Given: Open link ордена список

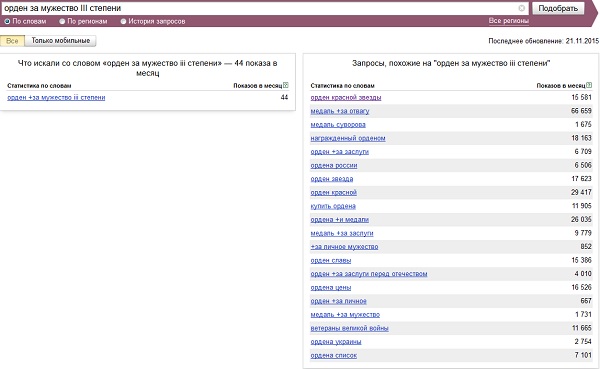Looking at the screenshot, I should point(334,356).
